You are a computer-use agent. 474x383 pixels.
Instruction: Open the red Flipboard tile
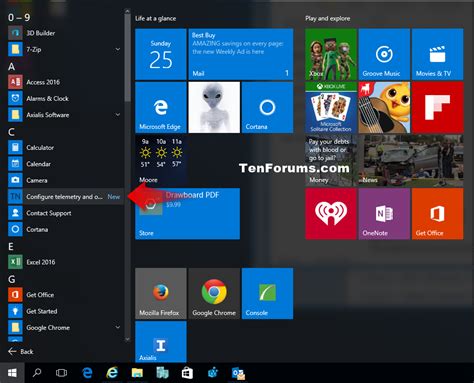437,107
